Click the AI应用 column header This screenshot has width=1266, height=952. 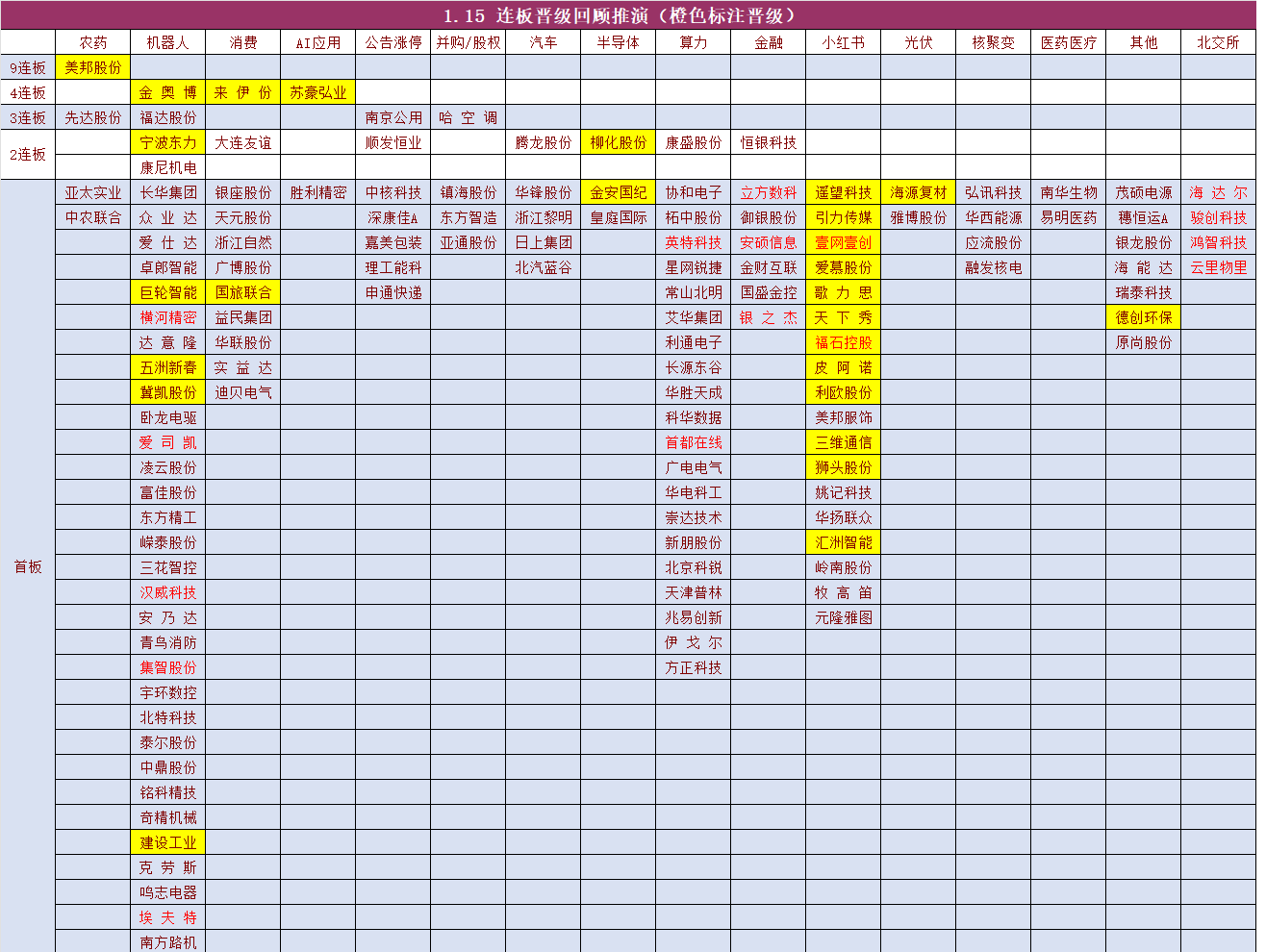(x=318, y=42)
